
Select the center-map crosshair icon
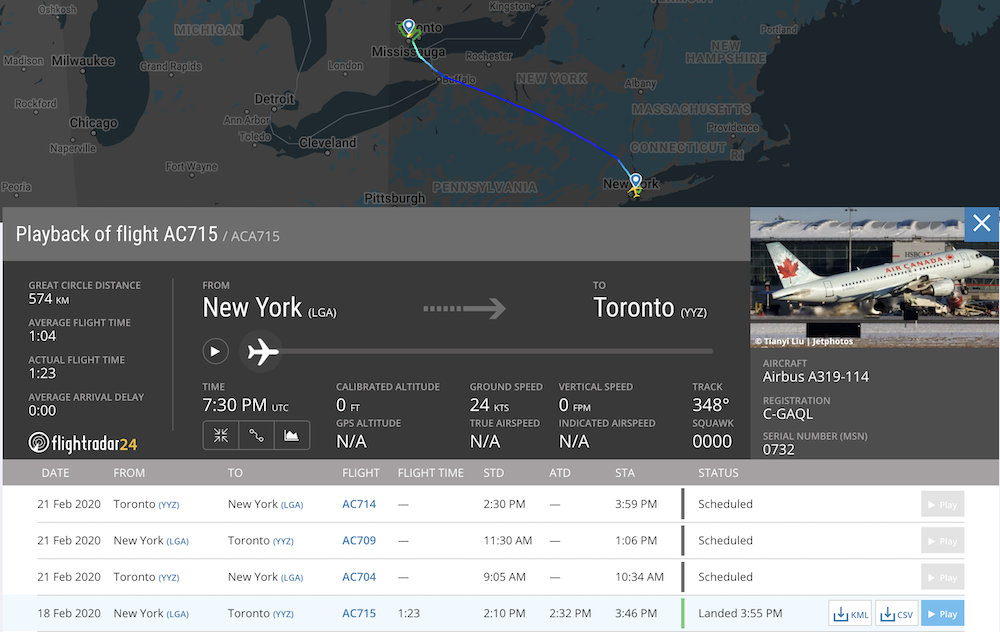pyautogui.click(x=221, y=435)
